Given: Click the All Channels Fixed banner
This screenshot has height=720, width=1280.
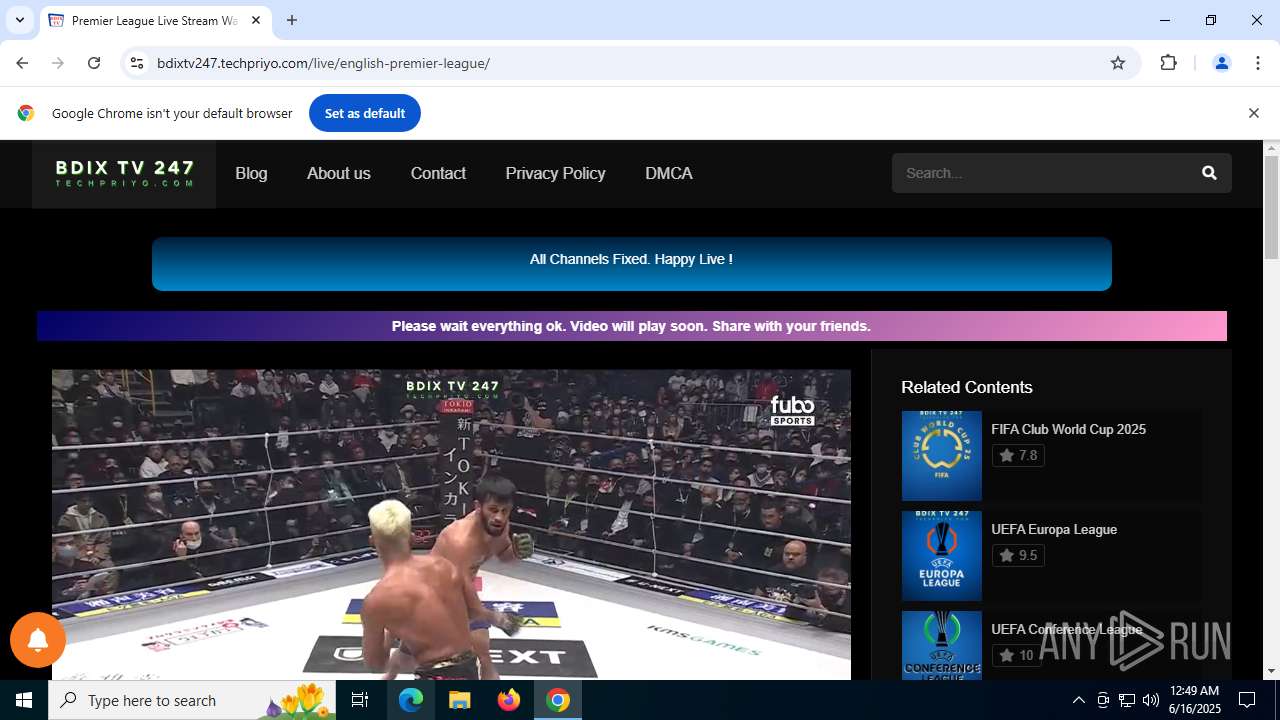Looking at the screenshot, I should click(632, 264).
